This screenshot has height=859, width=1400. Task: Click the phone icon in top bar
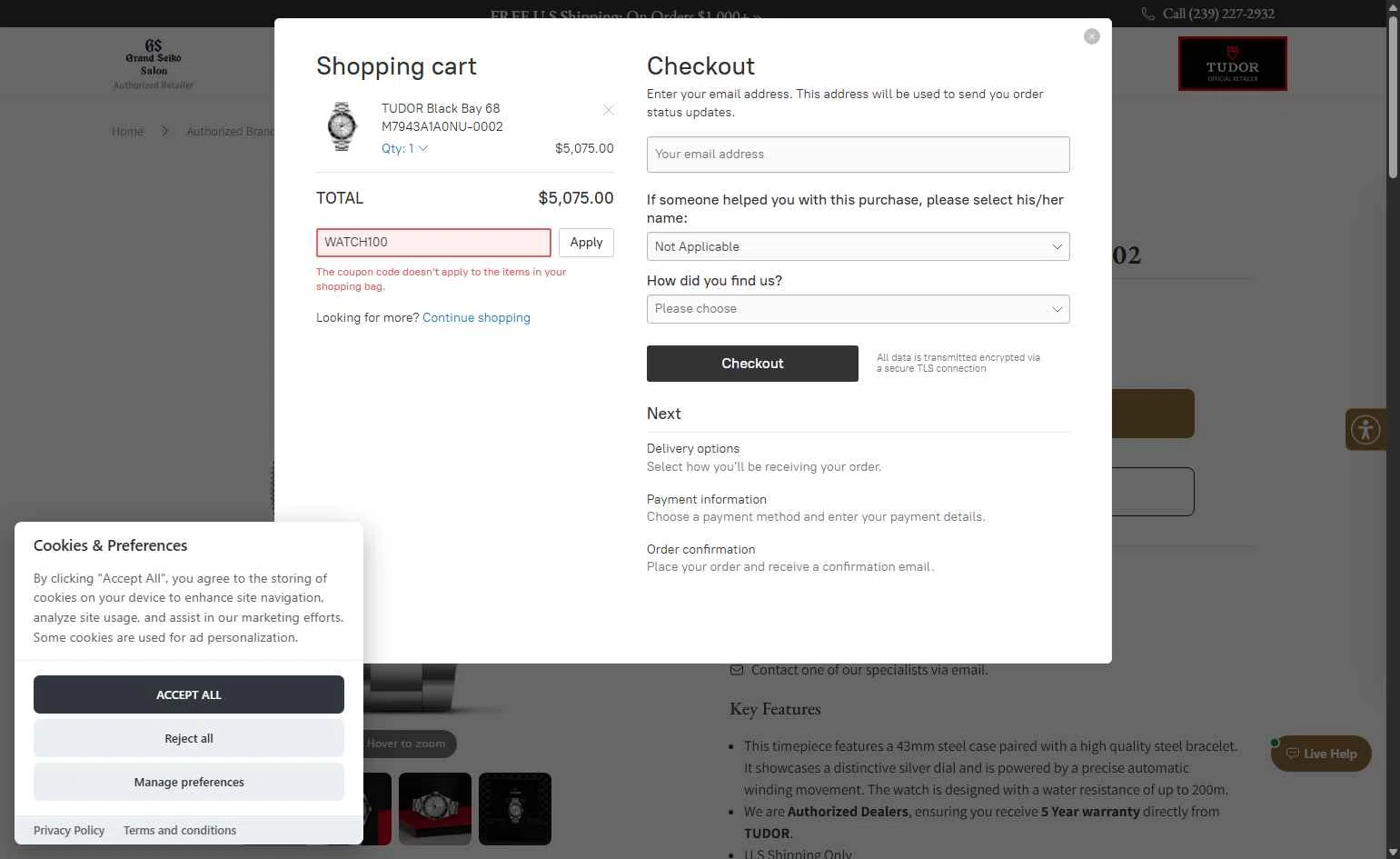click(1148, 14)
